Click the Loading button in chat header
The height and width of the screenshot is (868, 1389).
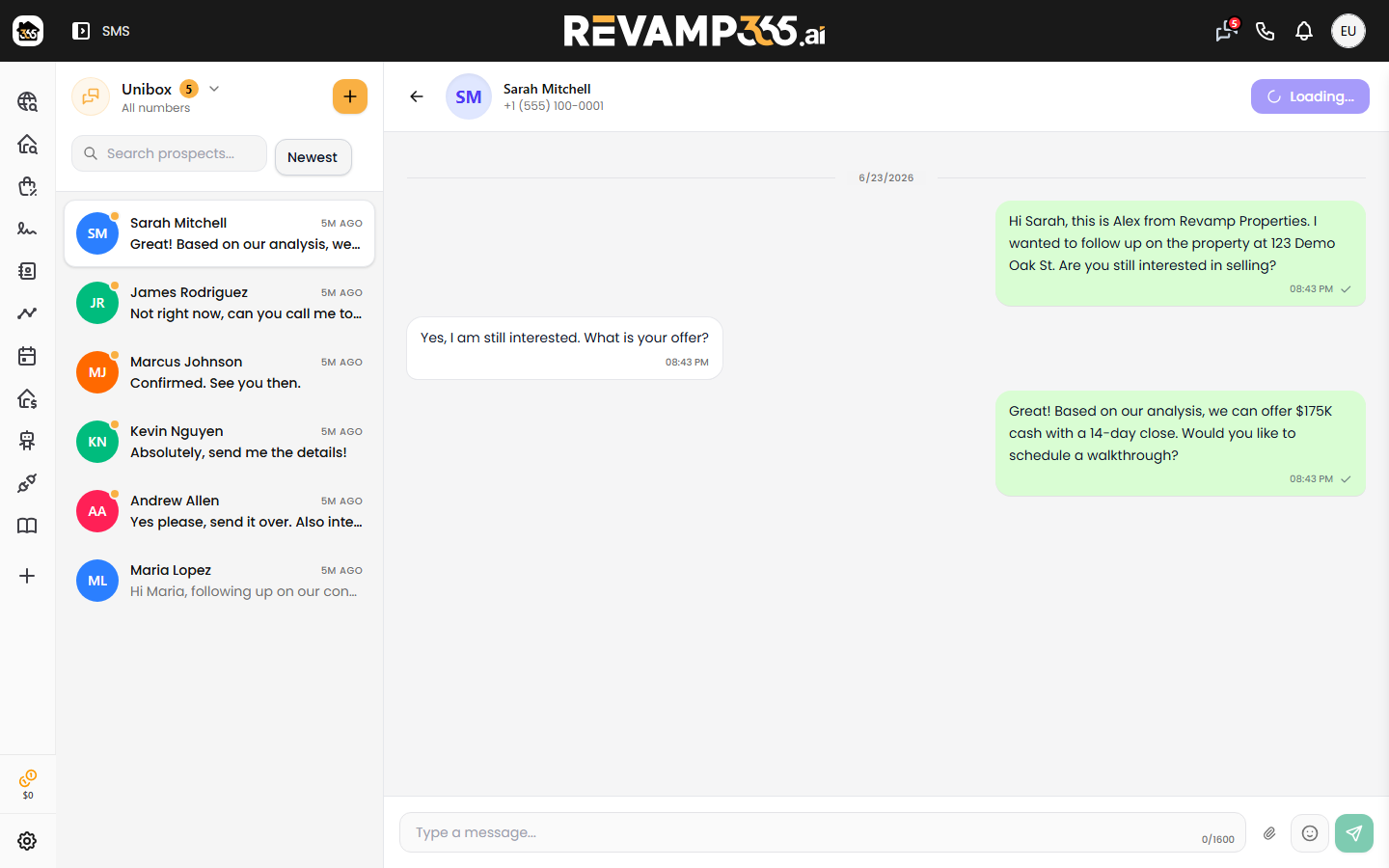[1310, 96]
